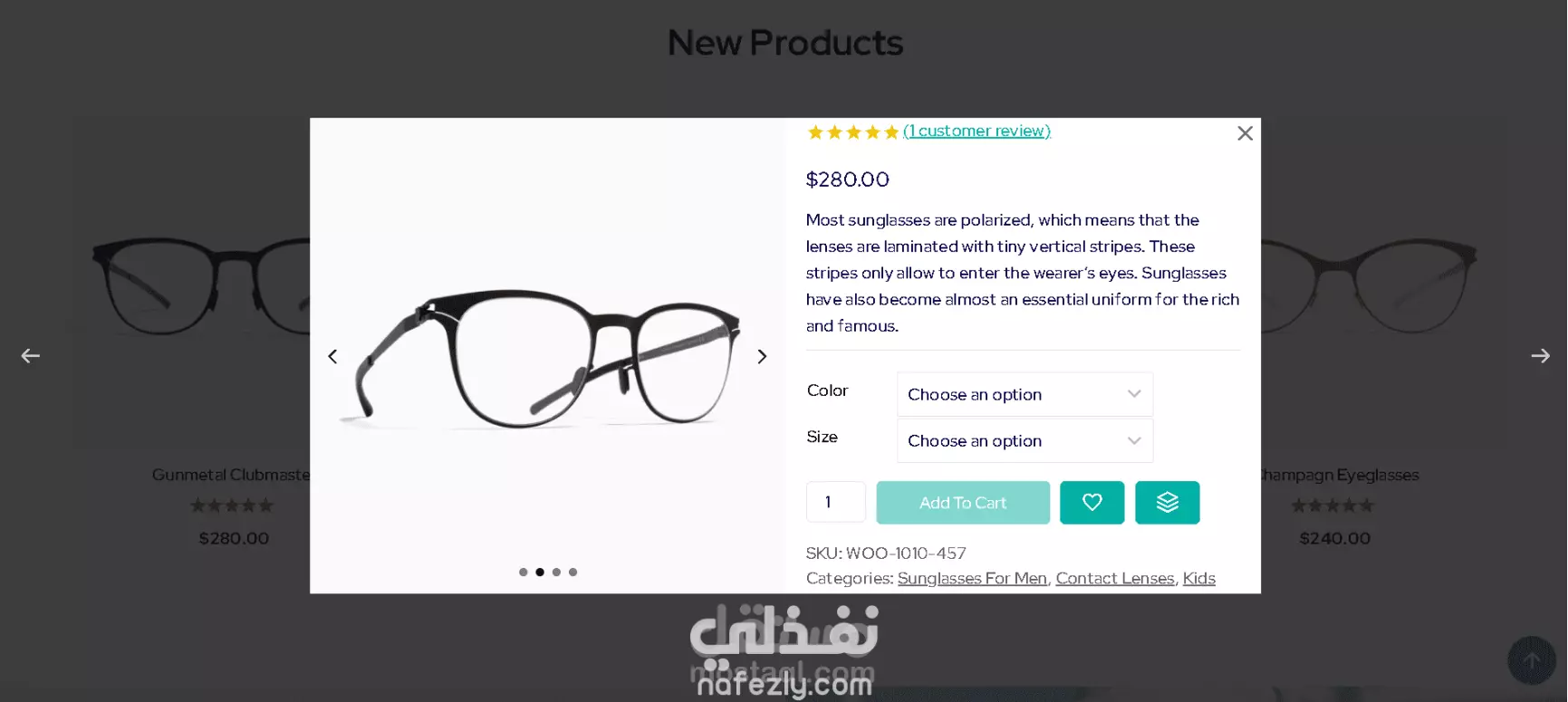Open the Kids category link
This screenshot has height=702, width=1568.
click(x=1198, y=578)
